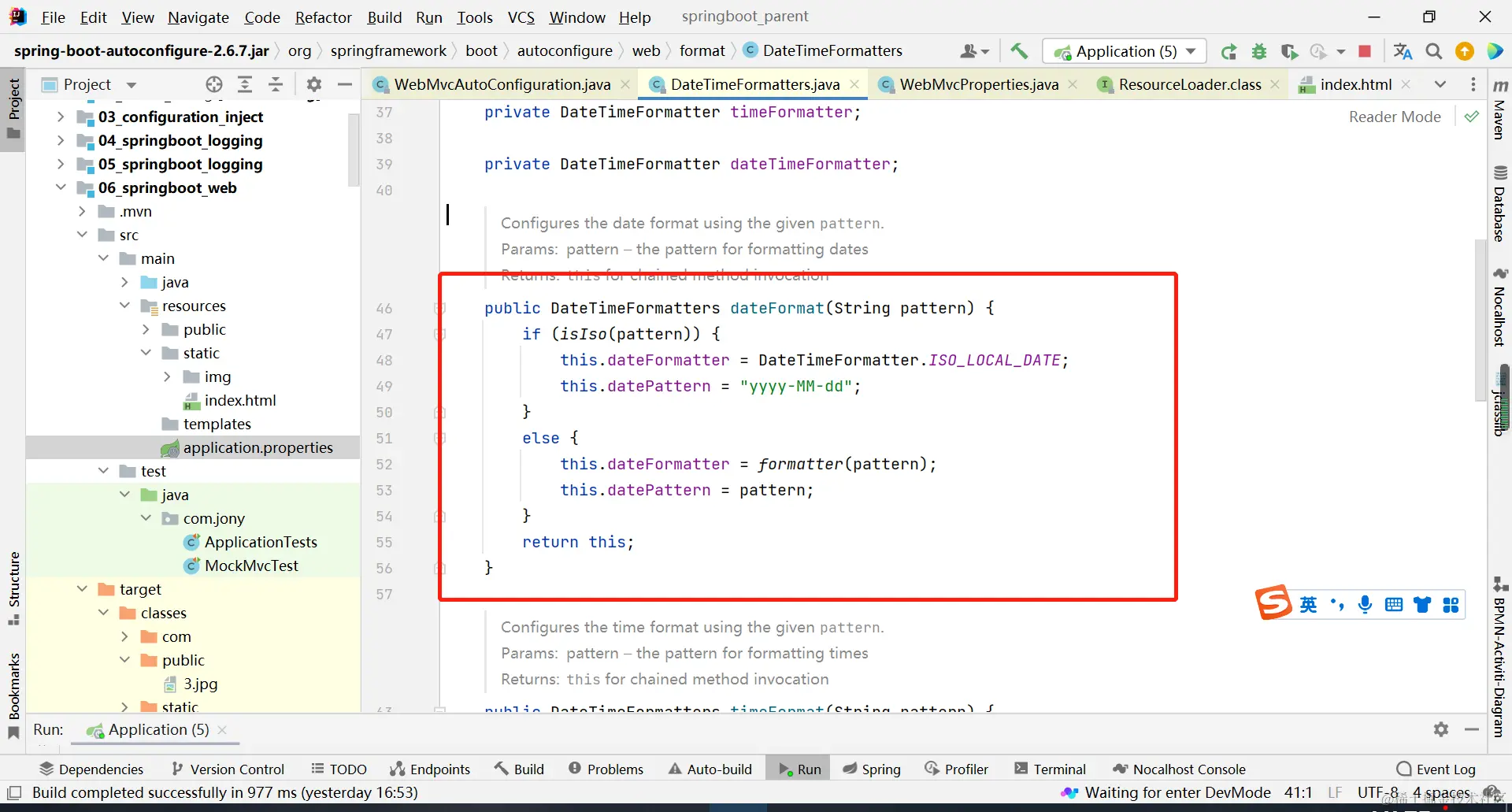1512x812 pixels.
Task: Open Sogou soft keyboard icon
Action: click(x=1394, y=604)
